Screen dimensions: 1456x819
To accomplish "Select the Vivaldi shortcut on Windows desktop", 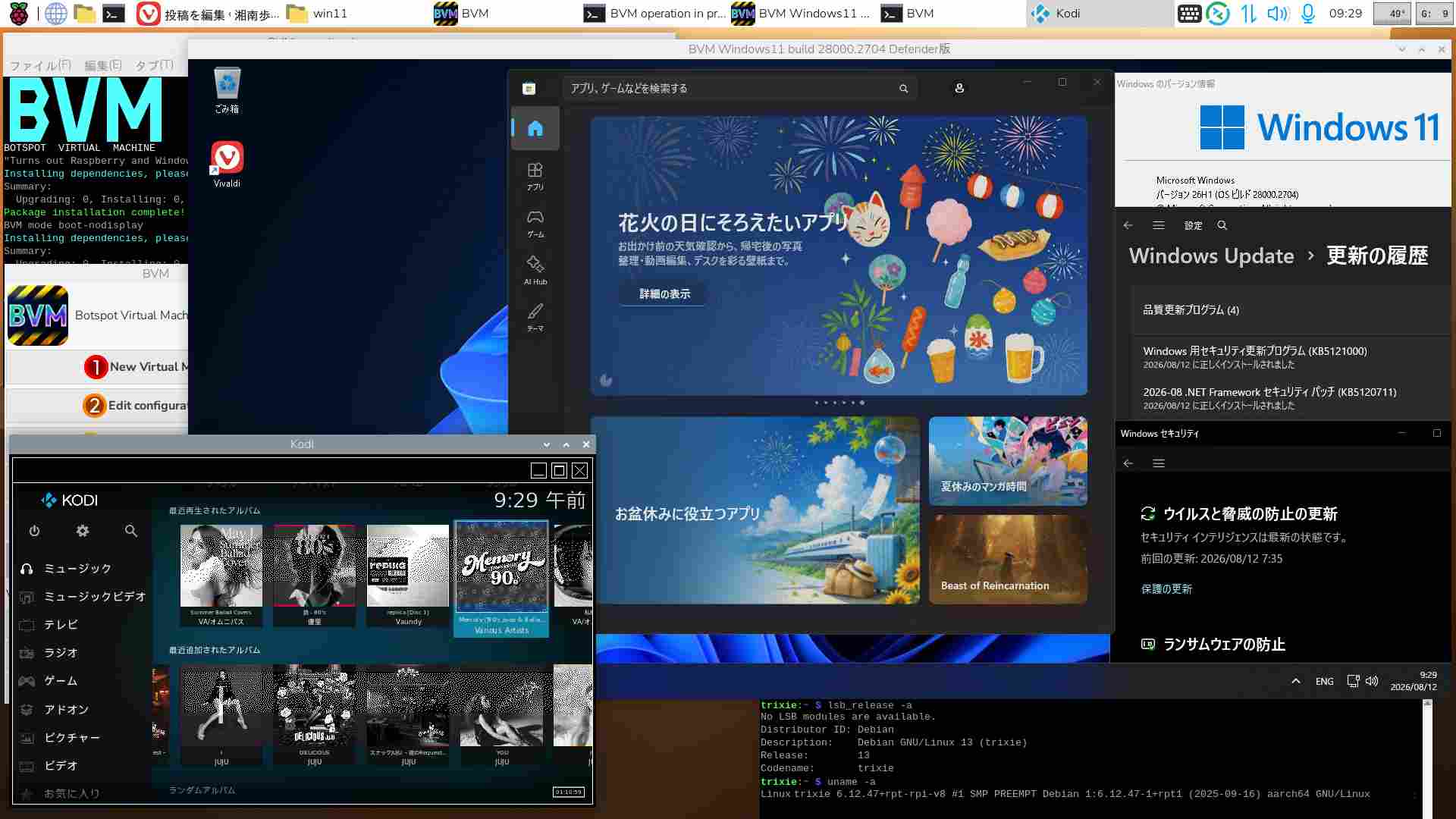I will point(227,165).
